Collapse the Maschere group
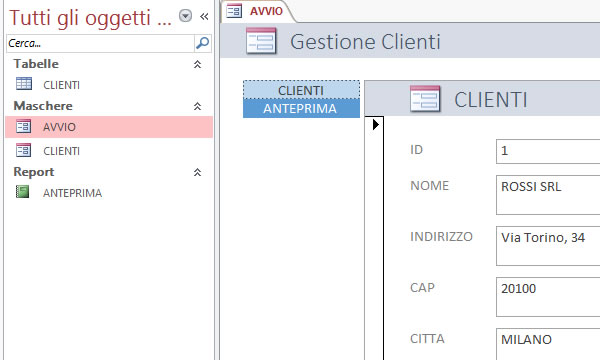The height and width of the screenshot is (360, 600). click(x=197, y=106)
